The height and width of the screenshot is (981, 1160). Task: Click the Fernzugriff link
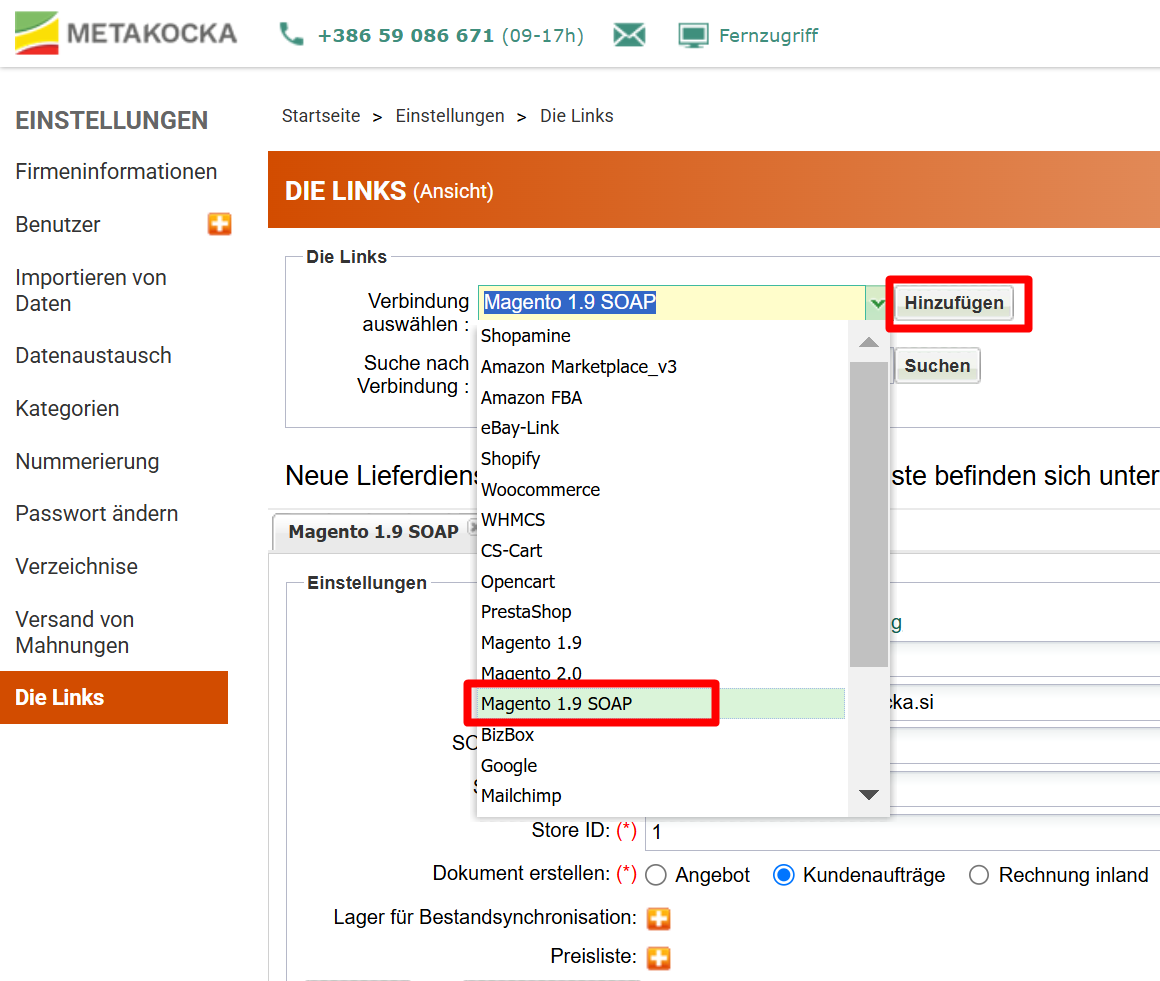[x=769, y=36]
